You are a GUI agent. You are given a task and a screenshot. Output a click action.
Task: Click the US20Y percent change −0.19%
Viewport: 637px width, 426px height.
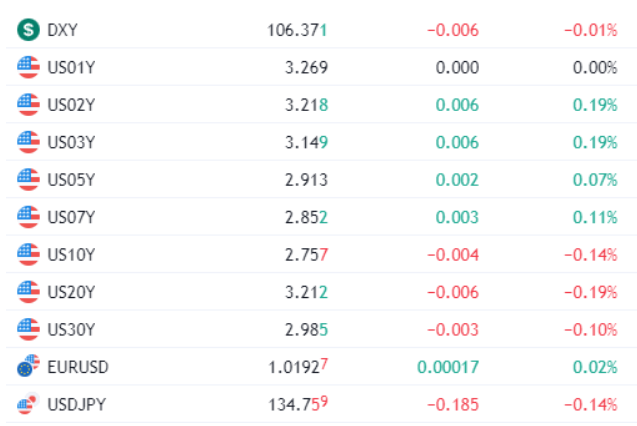coord(591,292)
